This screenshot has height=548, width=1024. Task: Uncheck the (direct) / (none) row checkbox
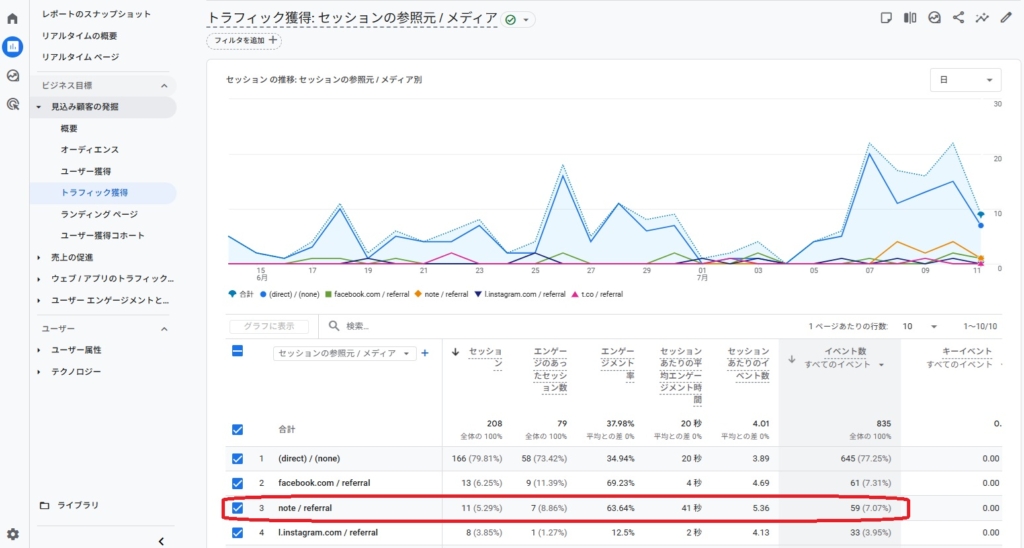tap(238, 459)
